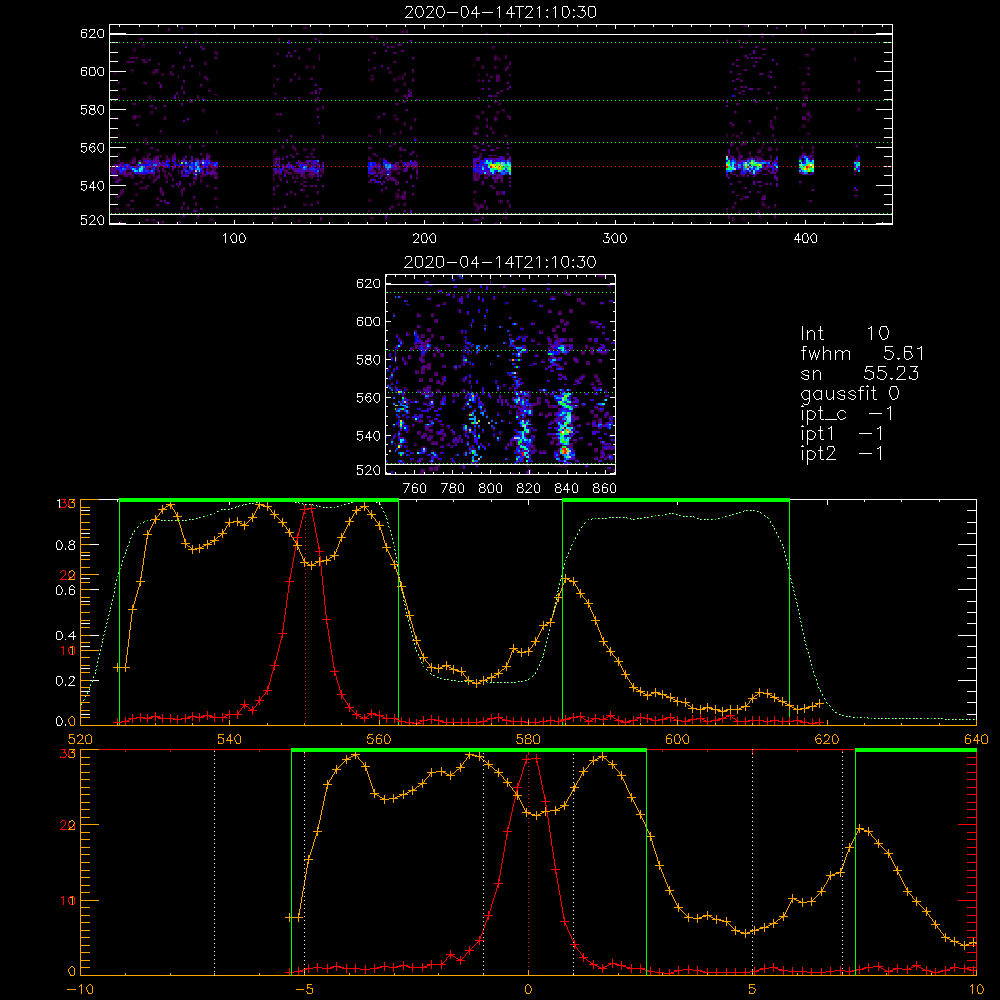
Task: Click the orange curve peak near 585 in third plot
Action: point(566,579)
